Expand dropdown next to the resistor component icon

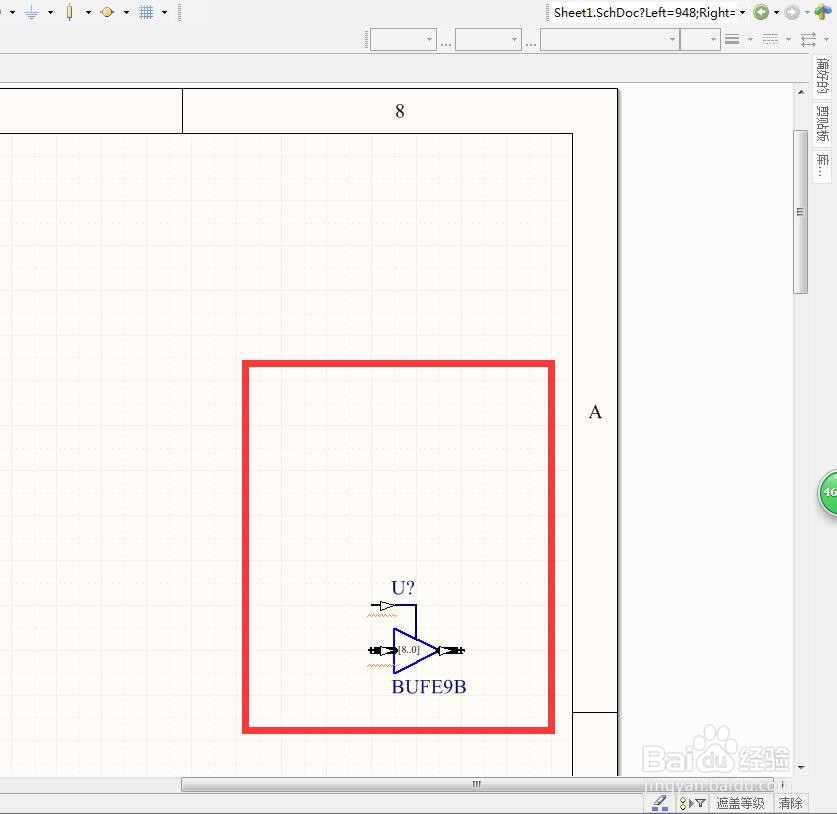click(x=88, y=12)
